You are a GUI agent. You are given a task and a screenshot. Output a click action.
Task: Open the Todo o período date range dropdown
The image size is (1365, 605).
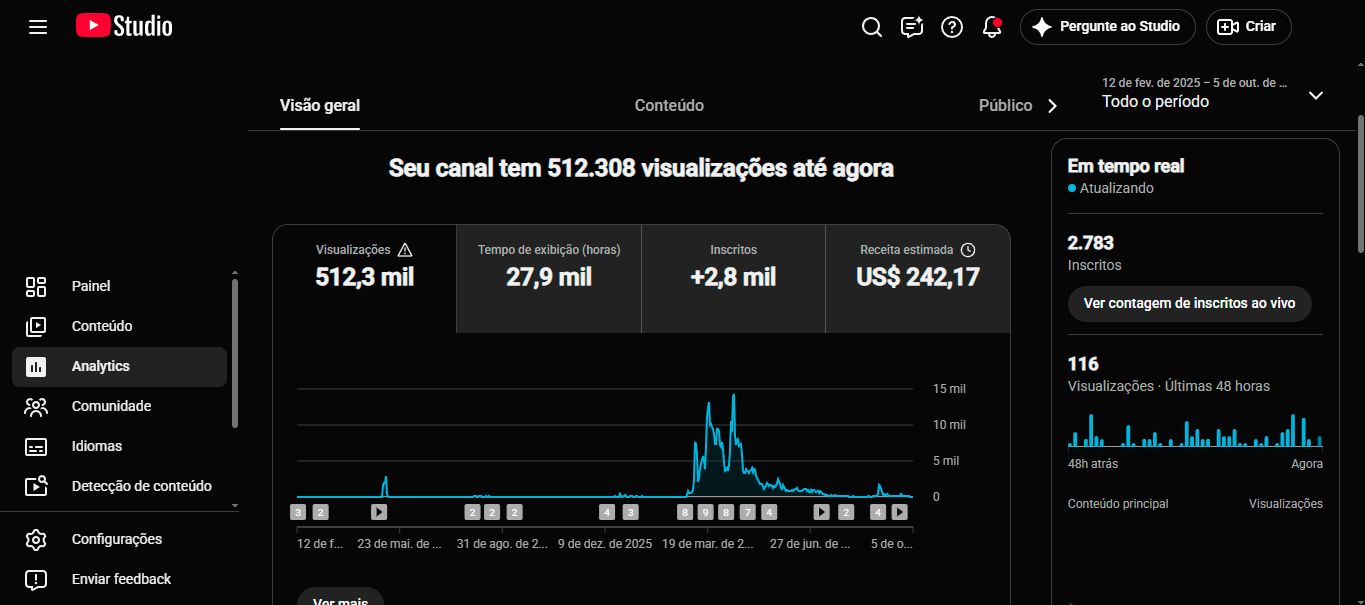(1212, 93)
